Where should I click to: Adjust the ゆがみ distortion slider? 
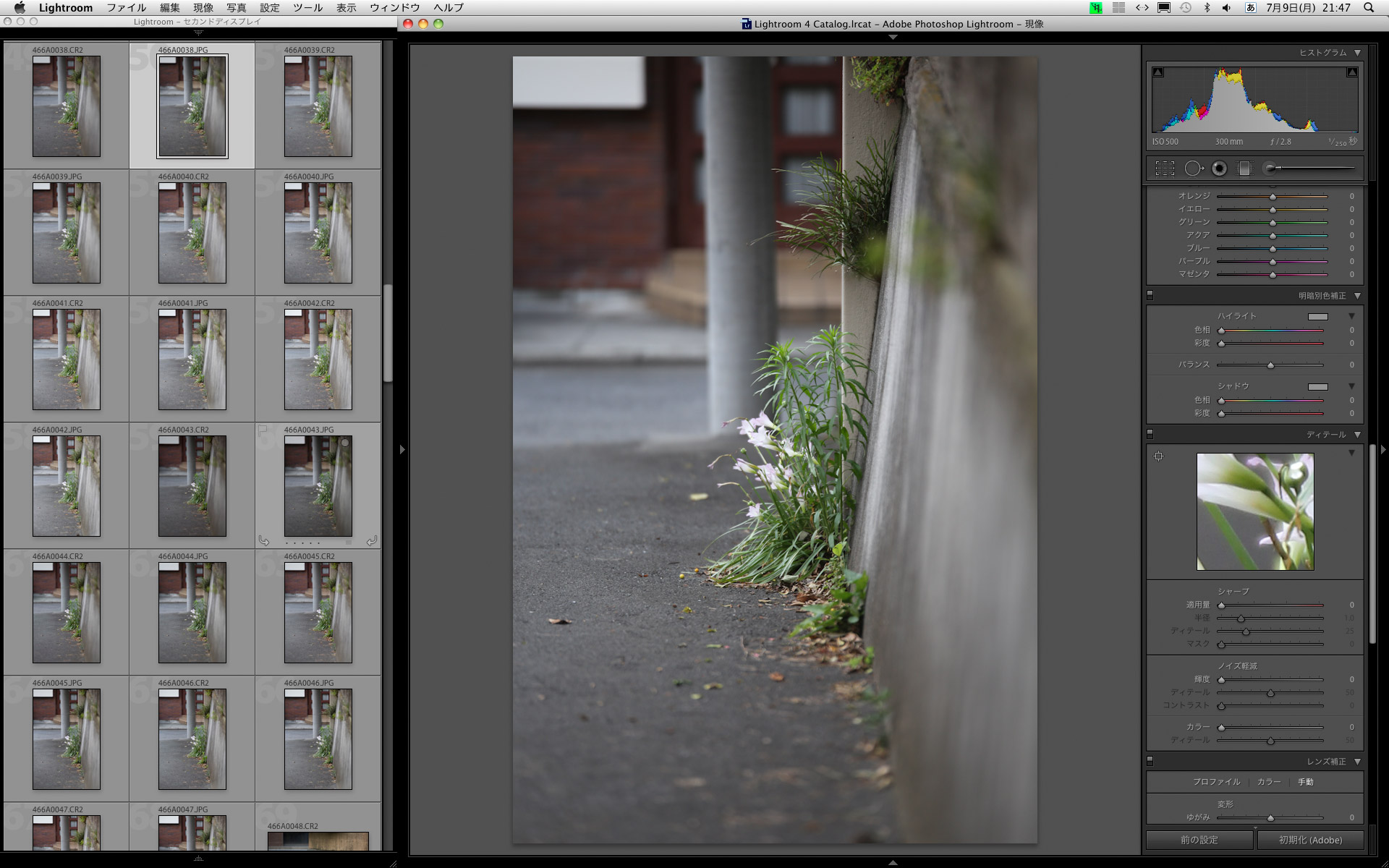pyautogui.click(x=1270, y=818)
